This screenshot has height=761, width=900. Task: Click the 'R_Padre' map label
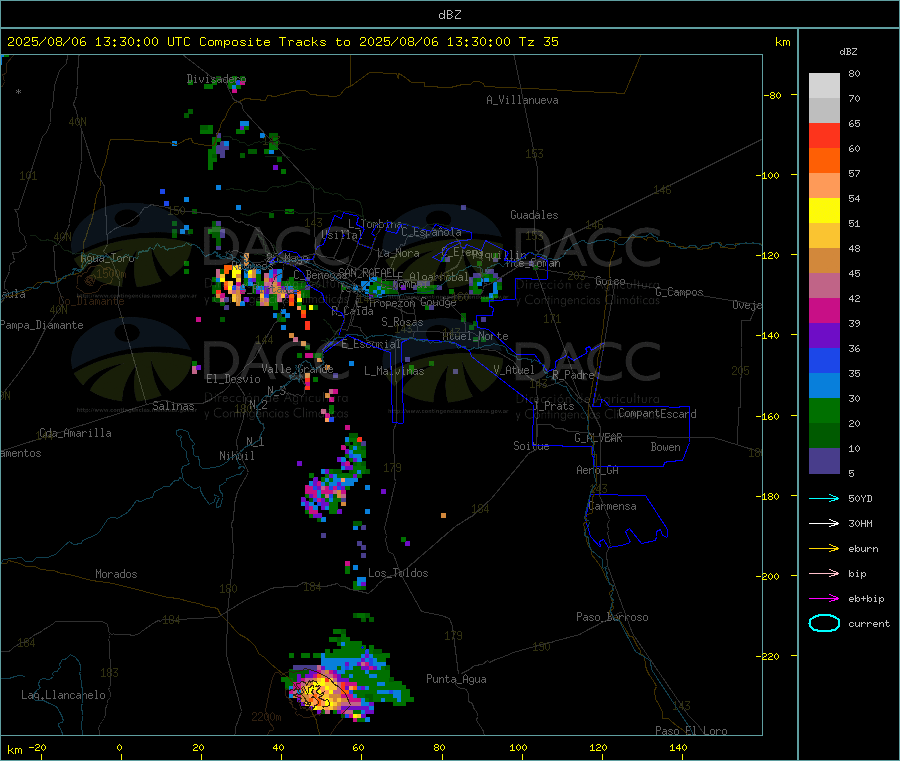[x=574, y=375]
